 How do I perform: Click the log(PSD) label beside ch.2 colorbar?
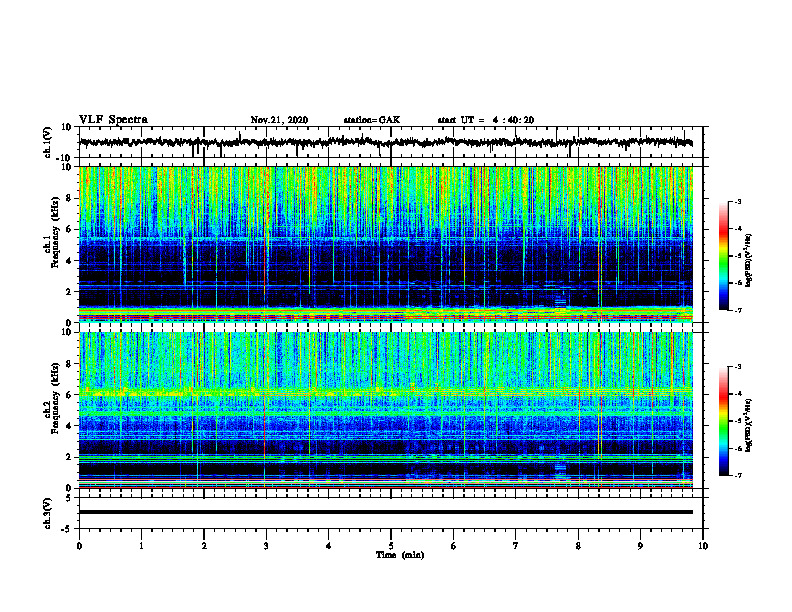[x=749, y=425]
